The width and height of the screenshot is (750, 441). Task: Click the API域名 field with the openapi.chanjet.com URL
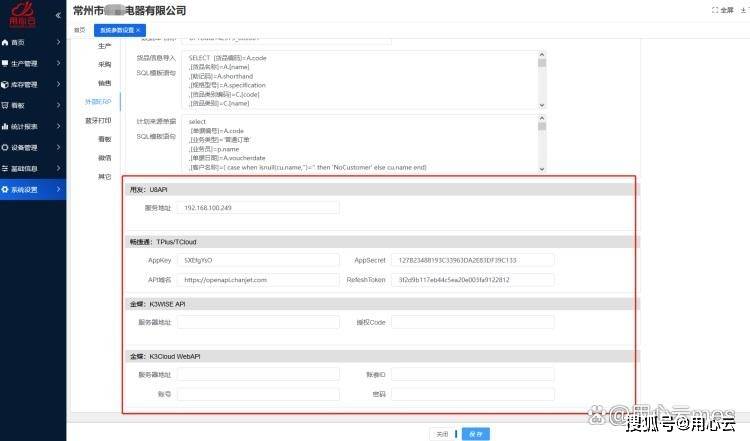pyautogui.click(x=258, y=280)
